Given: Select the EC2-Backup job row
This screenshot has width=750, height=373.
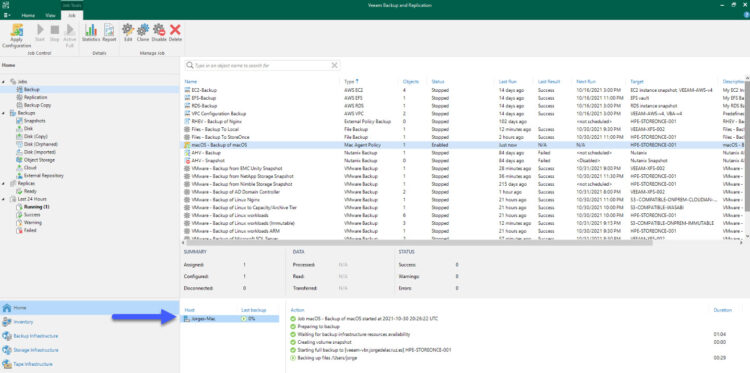Looking at the screenshot, I should click(x=462, y=89).
